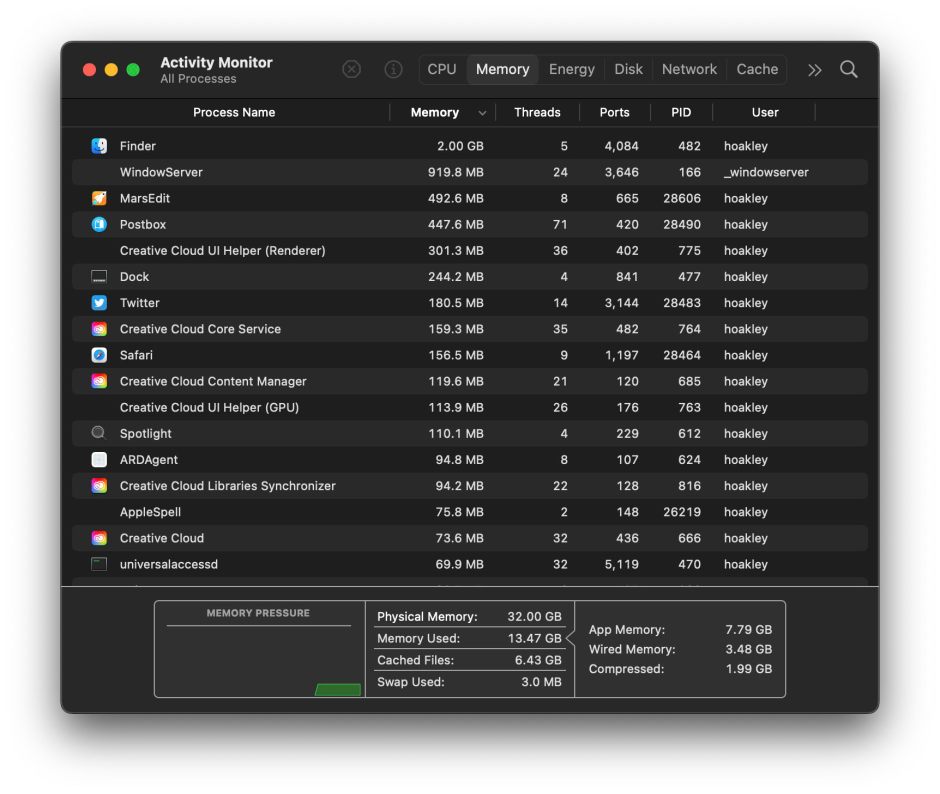Click the Safari compass icon

(99, 355)
